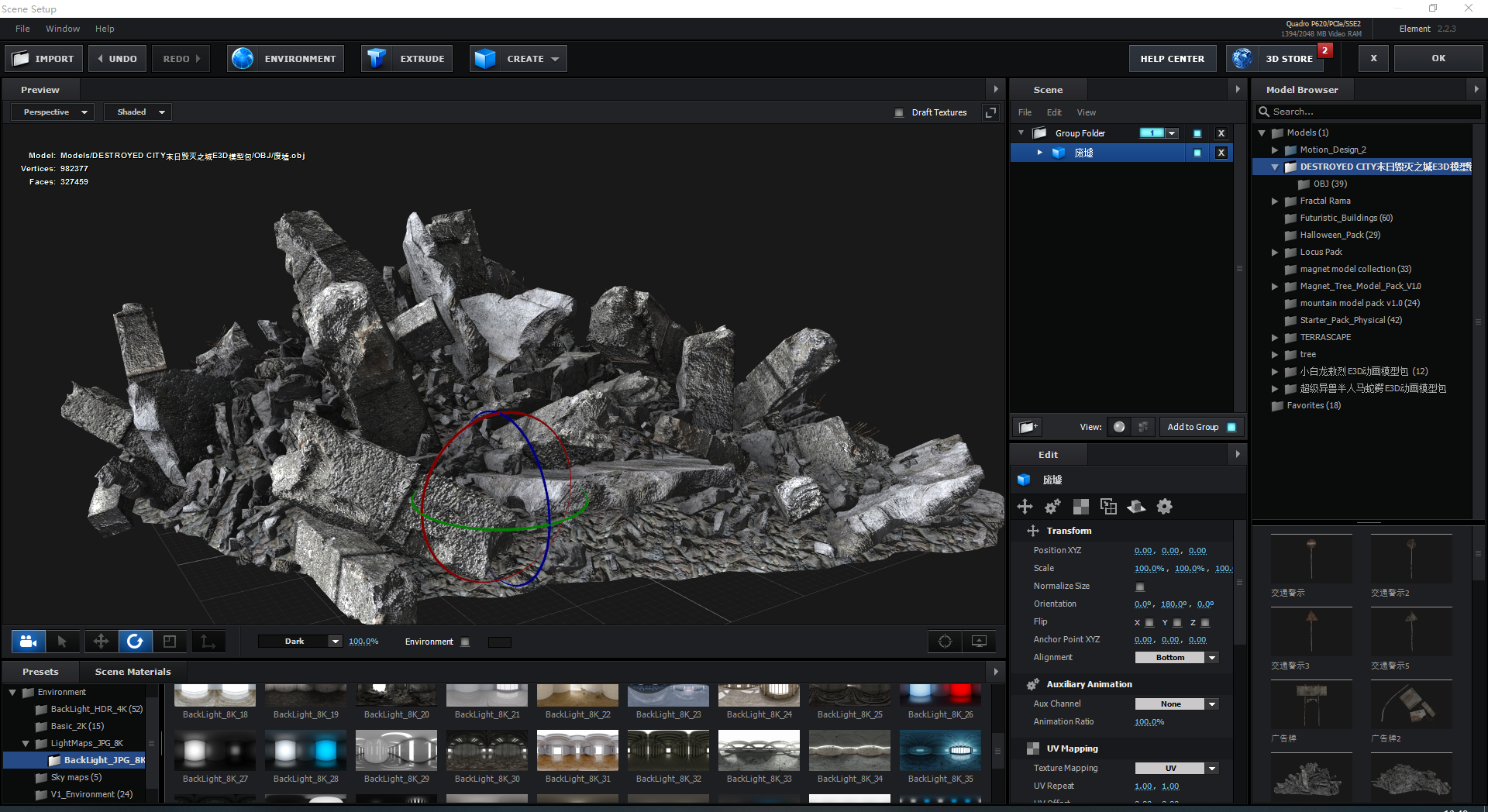Open the Create New Folder icon above View controls
The height and width of the screenshot is (812, 1488).
coord(1027,427)
